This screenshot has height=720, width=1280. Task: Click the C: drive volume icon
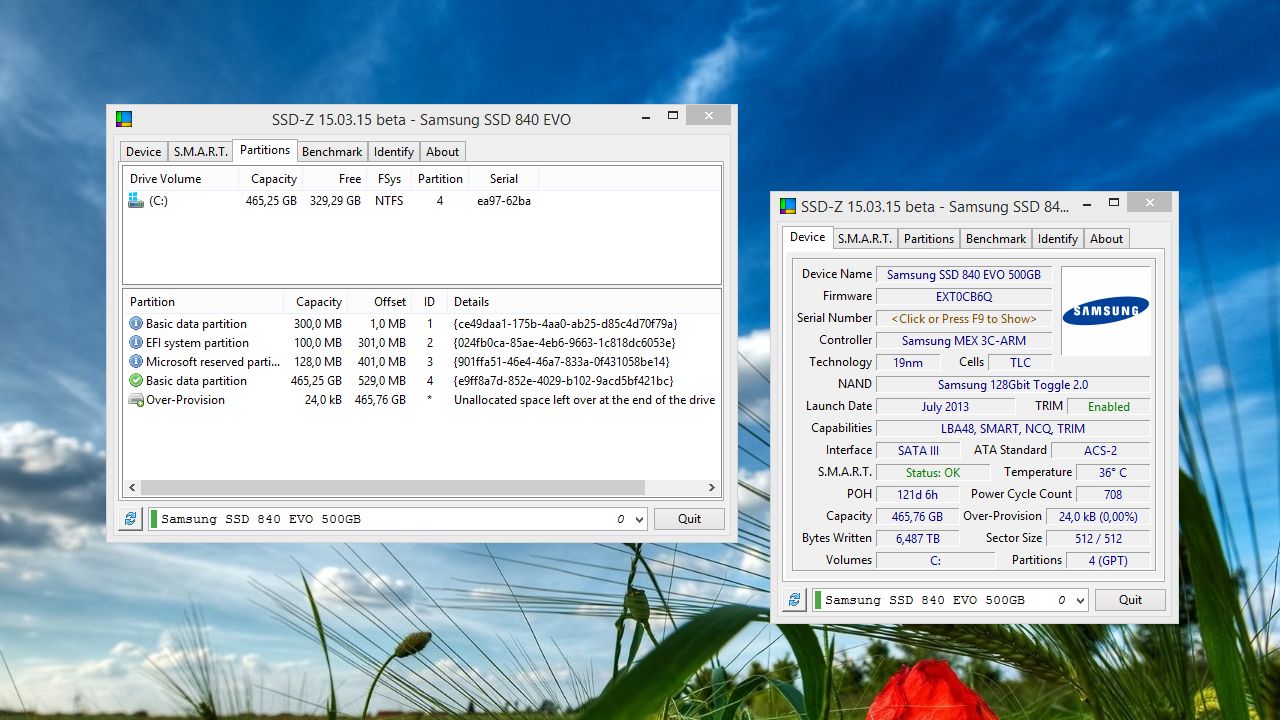136,201
